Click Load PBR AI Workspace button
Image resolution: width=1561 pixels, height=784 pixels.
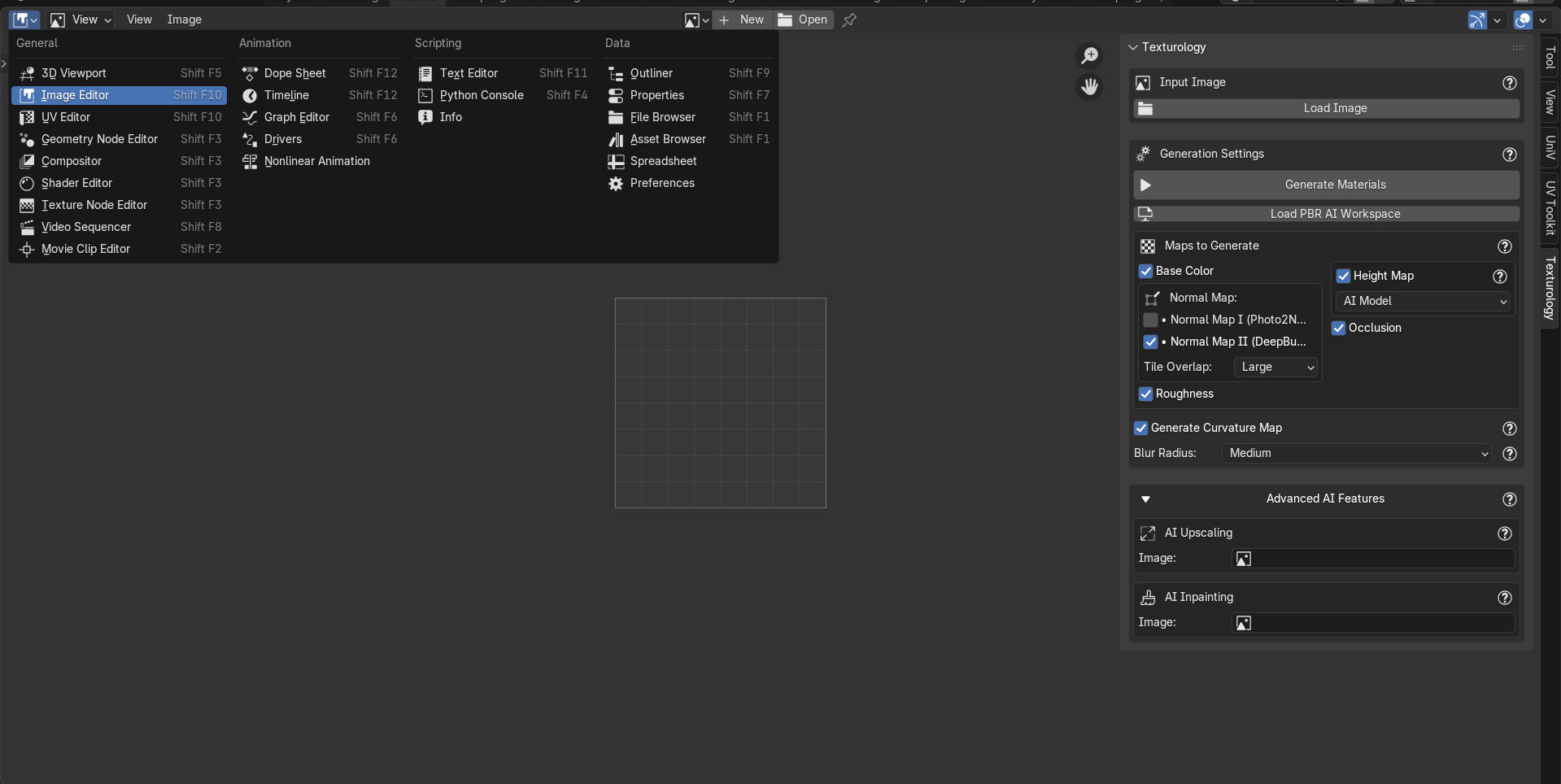pos(1327,214)
